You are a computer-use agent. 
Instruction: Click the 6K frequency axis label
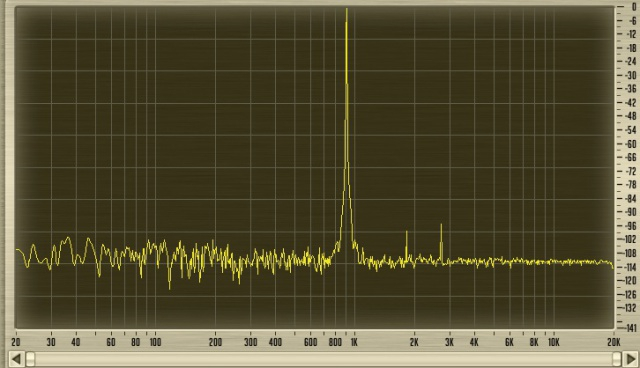point(509,342)
